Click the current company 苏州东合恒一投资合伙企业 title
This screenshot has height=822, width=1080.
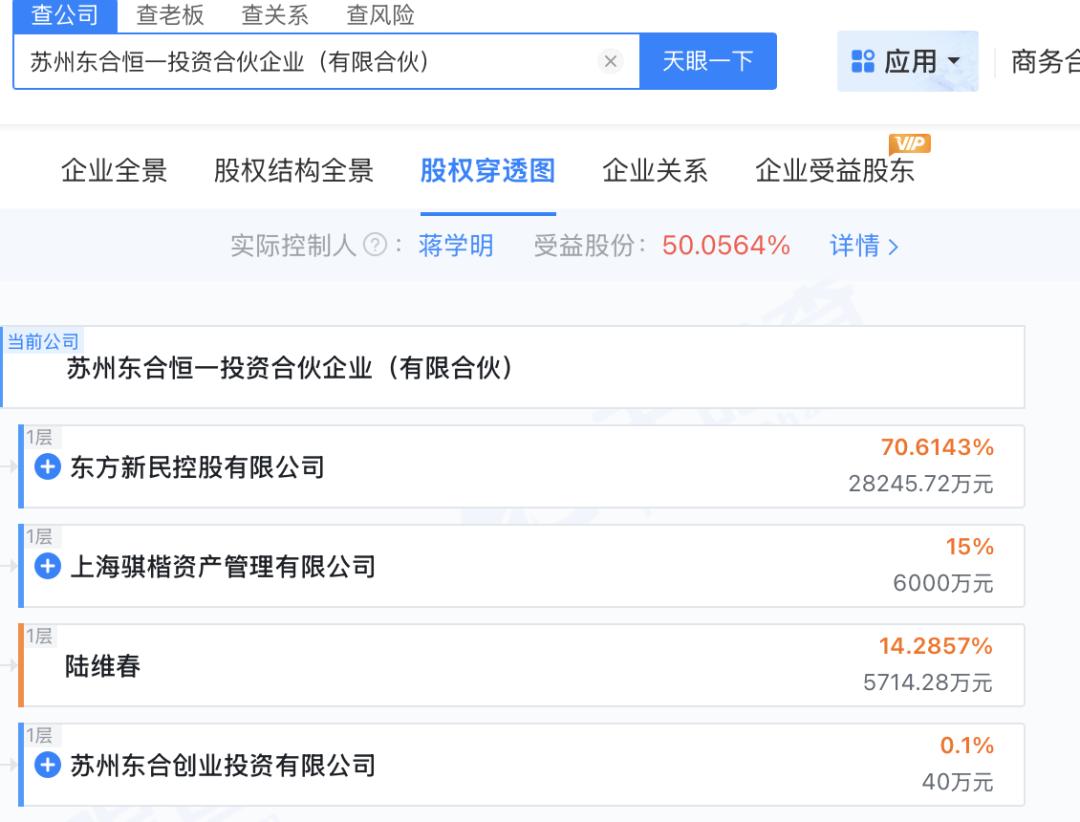pyautogui.click(x=289, y=367)
